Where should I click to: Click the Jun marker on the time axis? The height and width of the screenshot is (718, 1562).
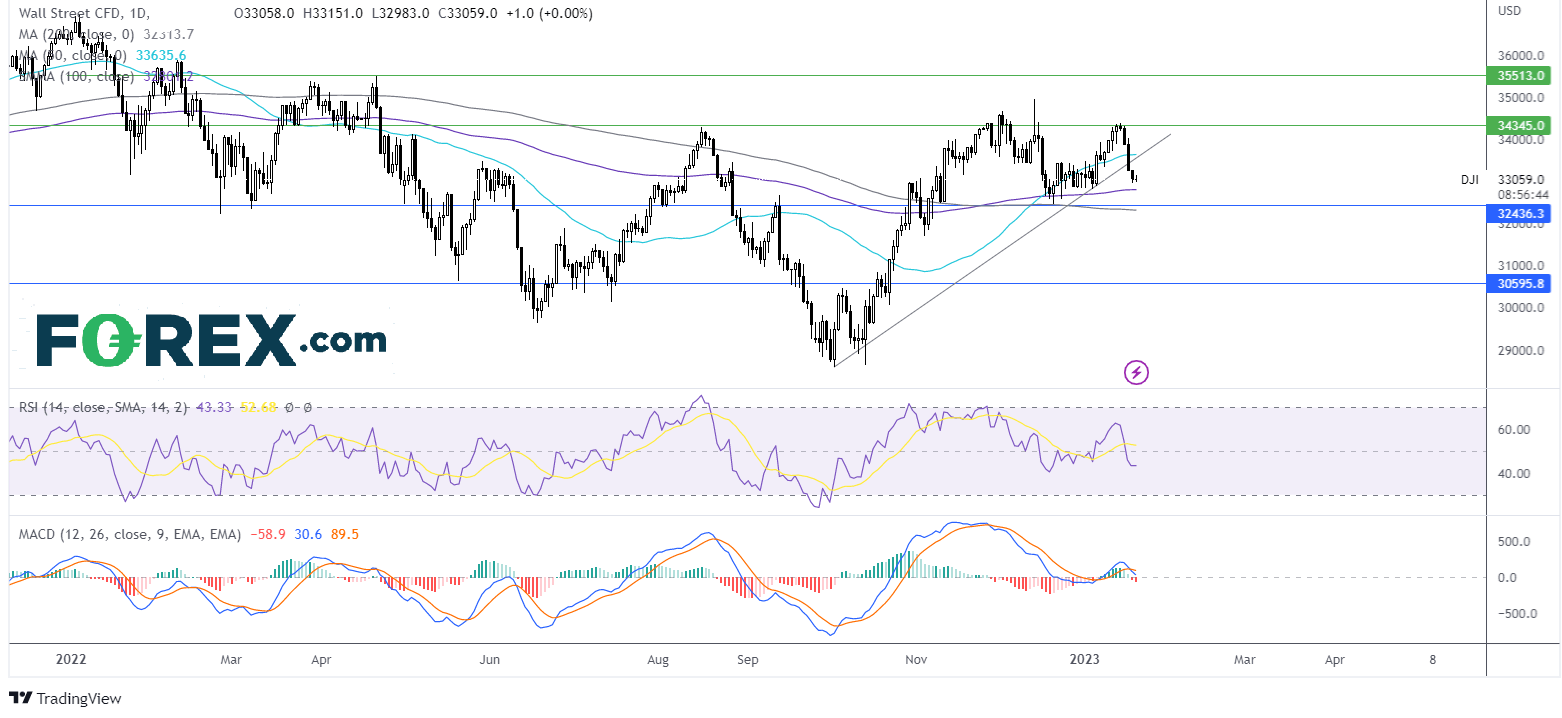[x=489, y=660]
